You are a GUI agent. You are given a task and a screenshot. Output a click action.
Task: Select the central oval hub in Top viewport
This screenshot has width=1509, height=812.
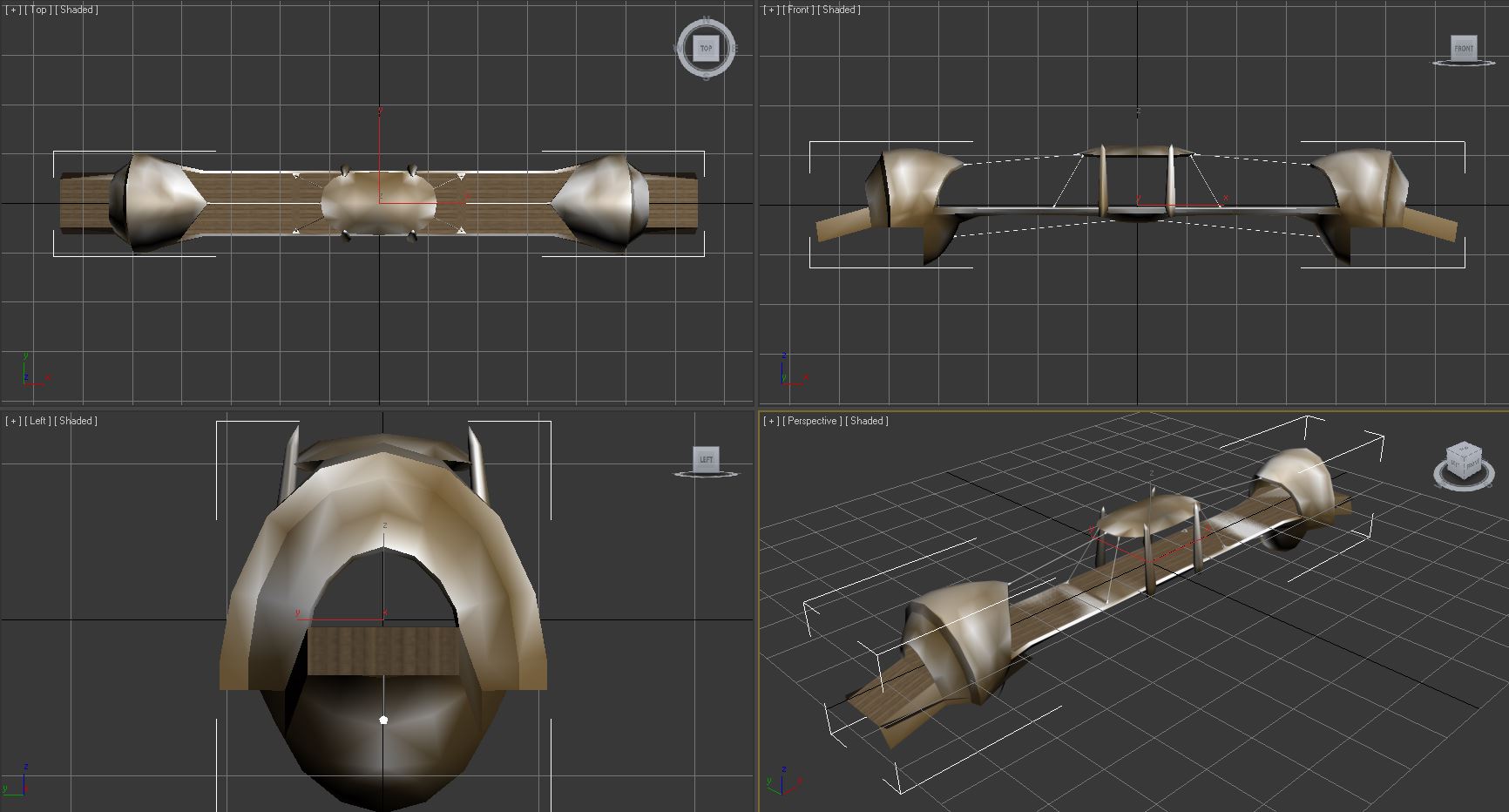(378, 202)
